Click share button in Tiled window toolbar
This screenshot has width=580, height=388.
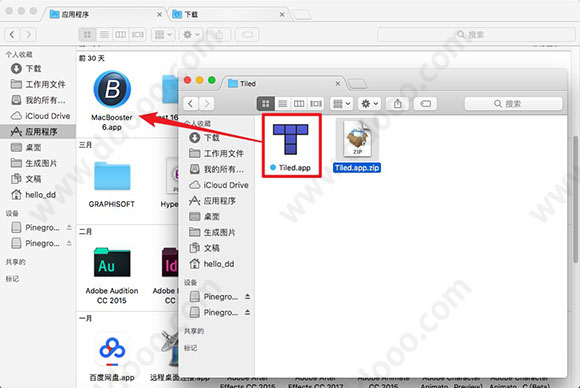398,104
